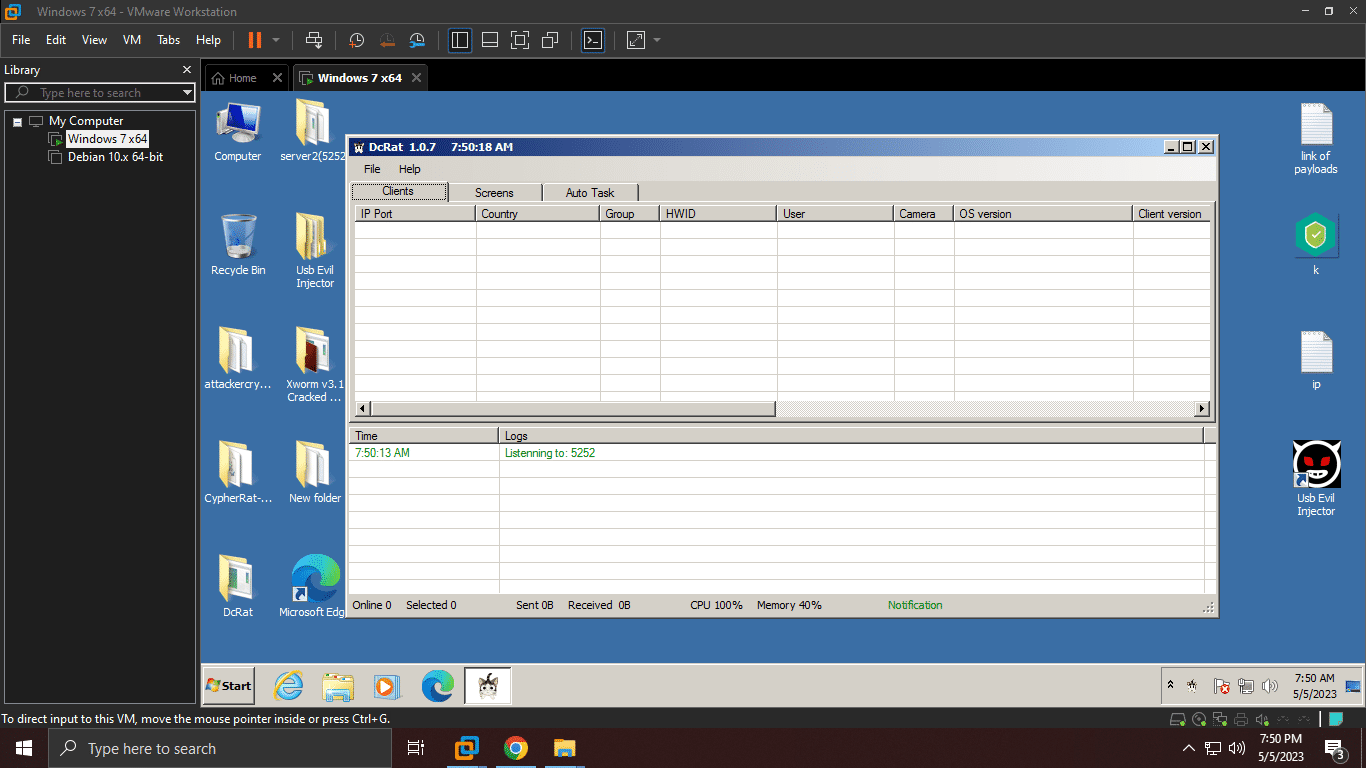1366x768 pixels.
Task: Toggle the Library panel visibility
Action: 459,40
